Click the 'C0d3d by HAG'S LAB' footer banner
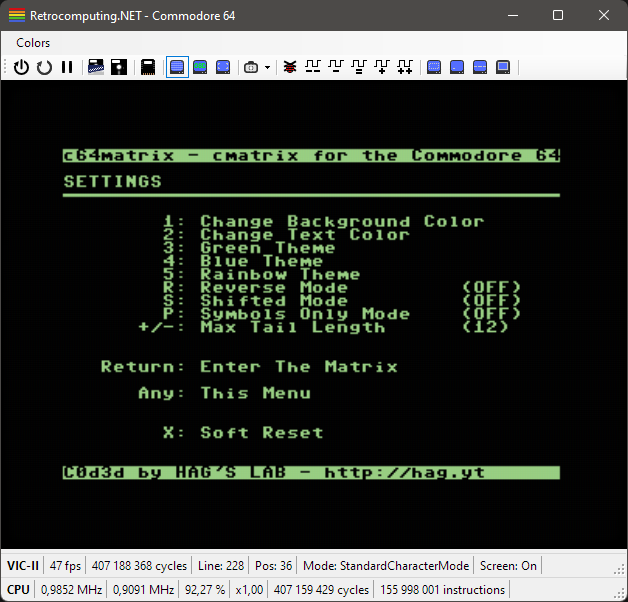Screen dimensions: 628x602 (311, 473)
